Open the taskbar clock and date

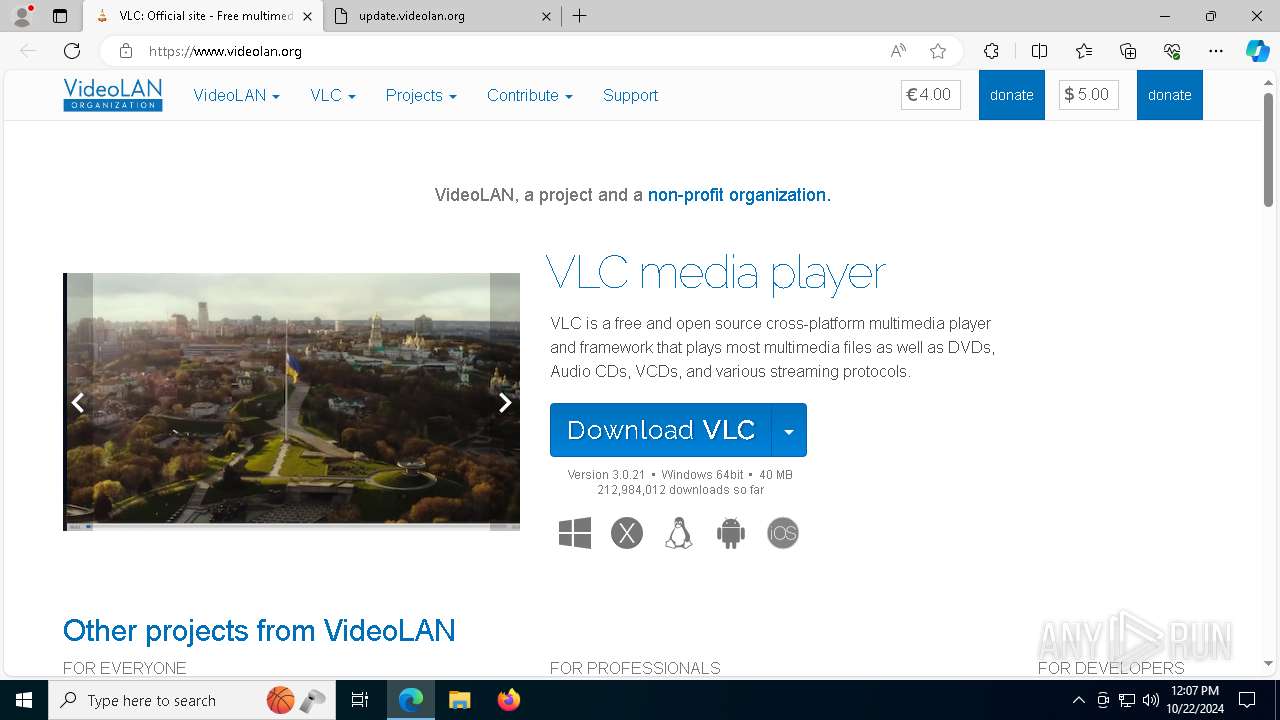click(x=1195, y=700)
